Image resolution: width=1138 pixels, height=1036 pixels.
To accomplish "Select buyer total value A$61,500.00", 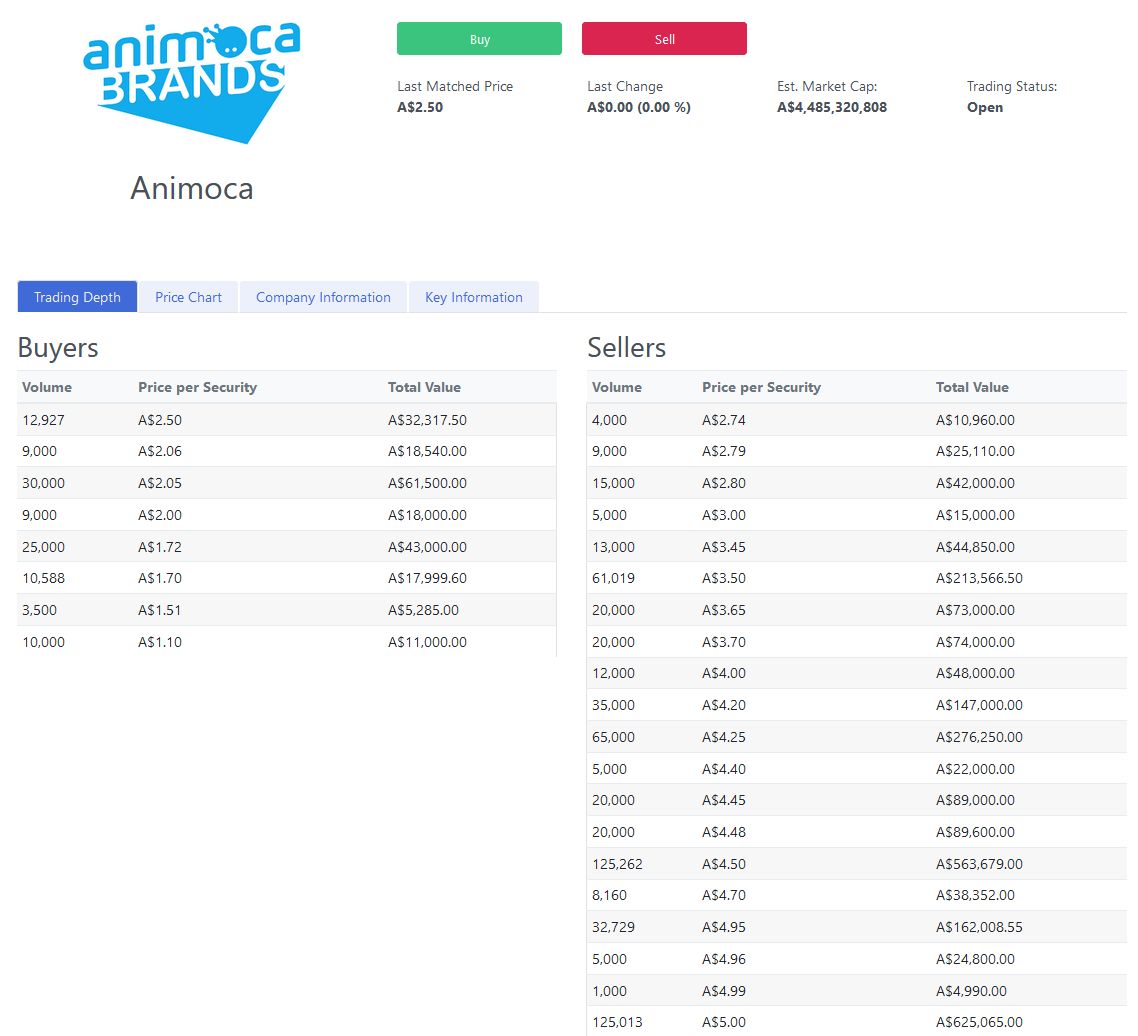I will tap(427, 483).
